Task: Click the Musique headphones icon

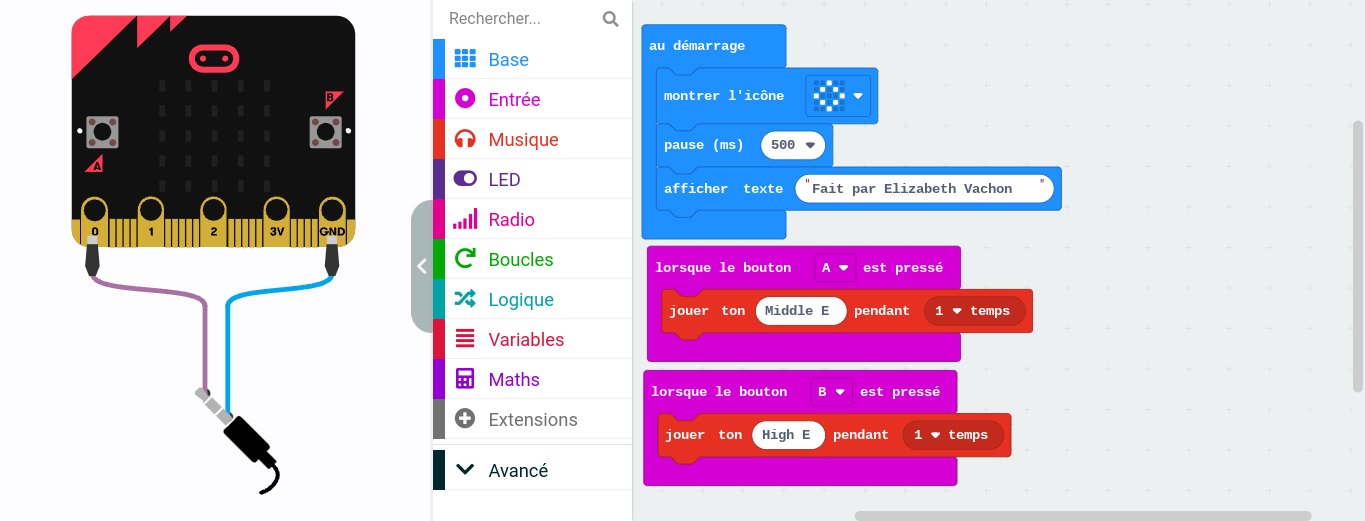Action: click(465, 139)
